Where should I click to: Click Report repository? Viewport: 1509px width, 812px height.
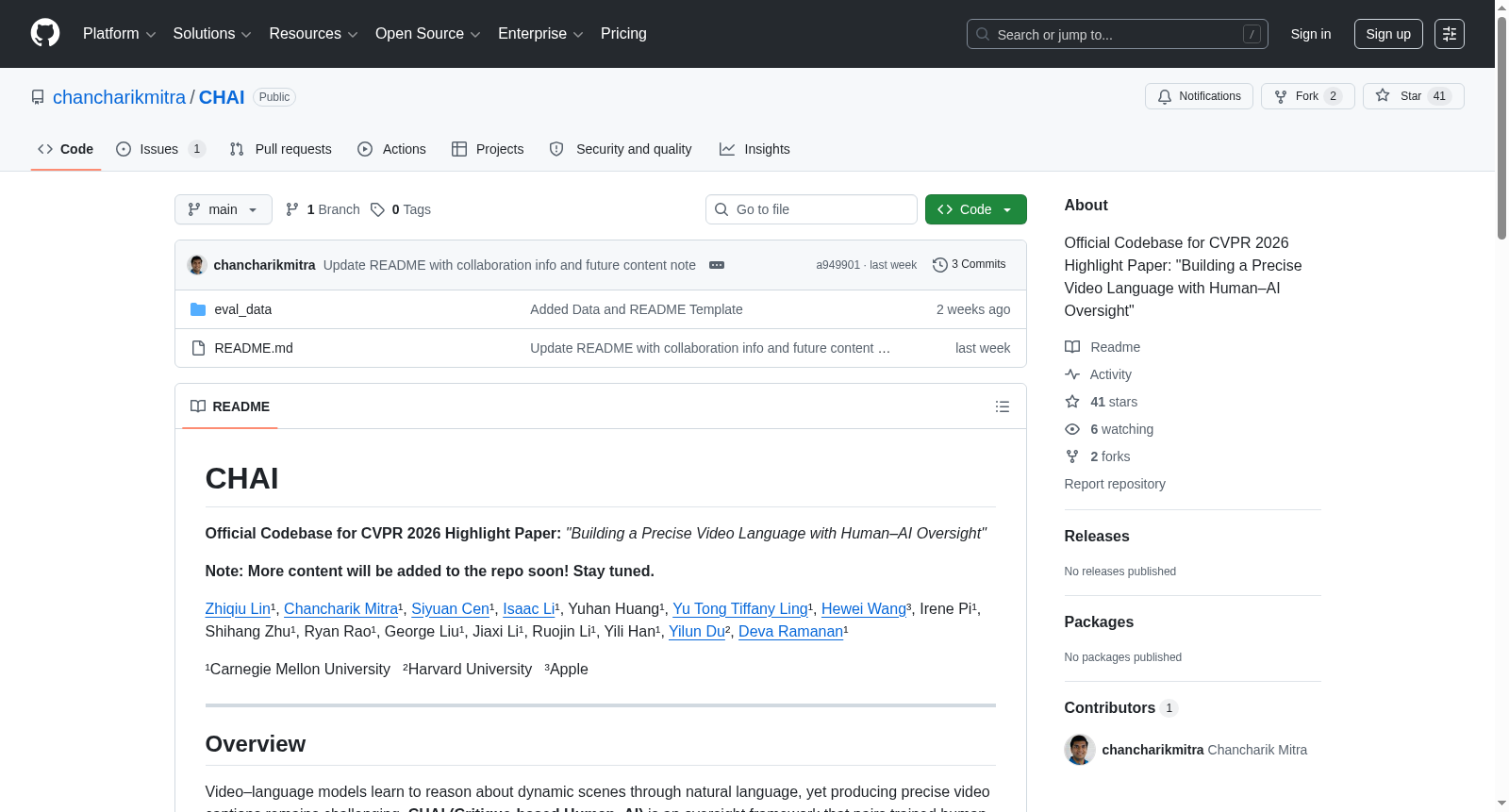[x=1115, y=484]
